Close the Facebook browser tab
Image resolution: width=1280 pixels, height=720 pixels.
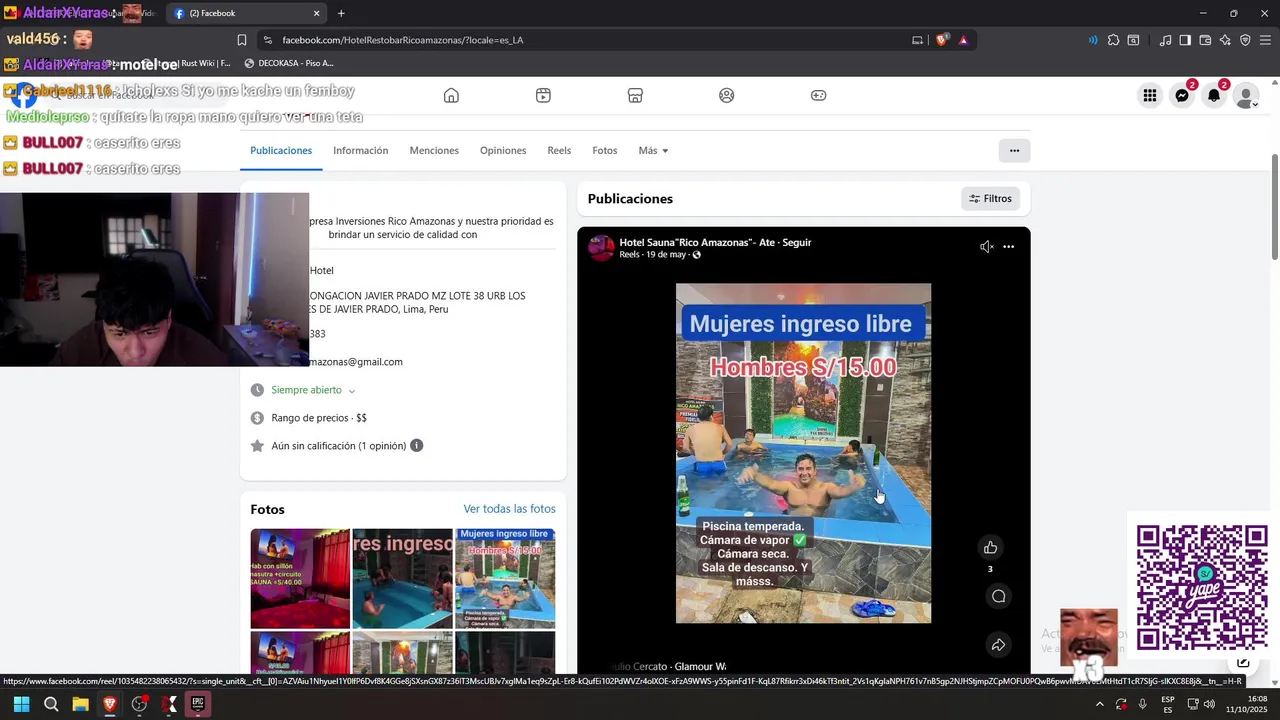pyautogui.click(x=317, y=13)
